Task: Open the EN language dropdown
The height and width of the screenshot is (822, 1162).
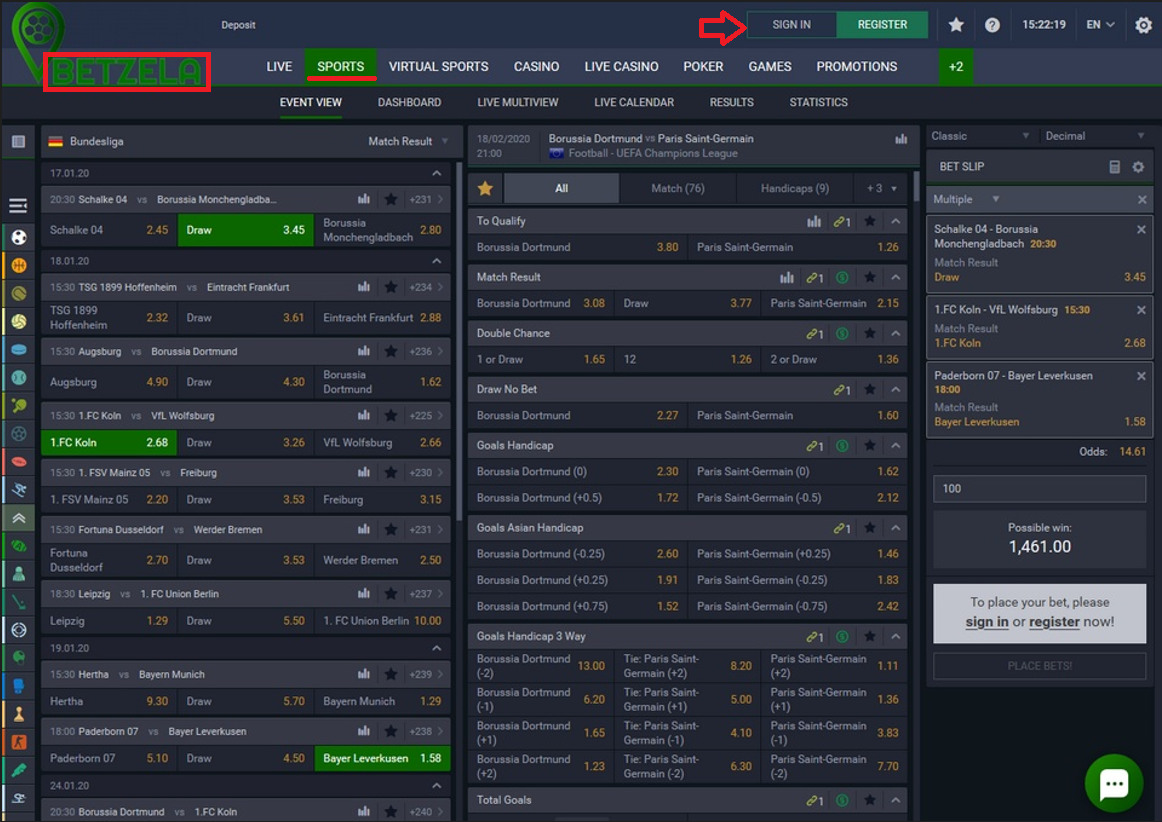Action: [x=1100, y=24]
